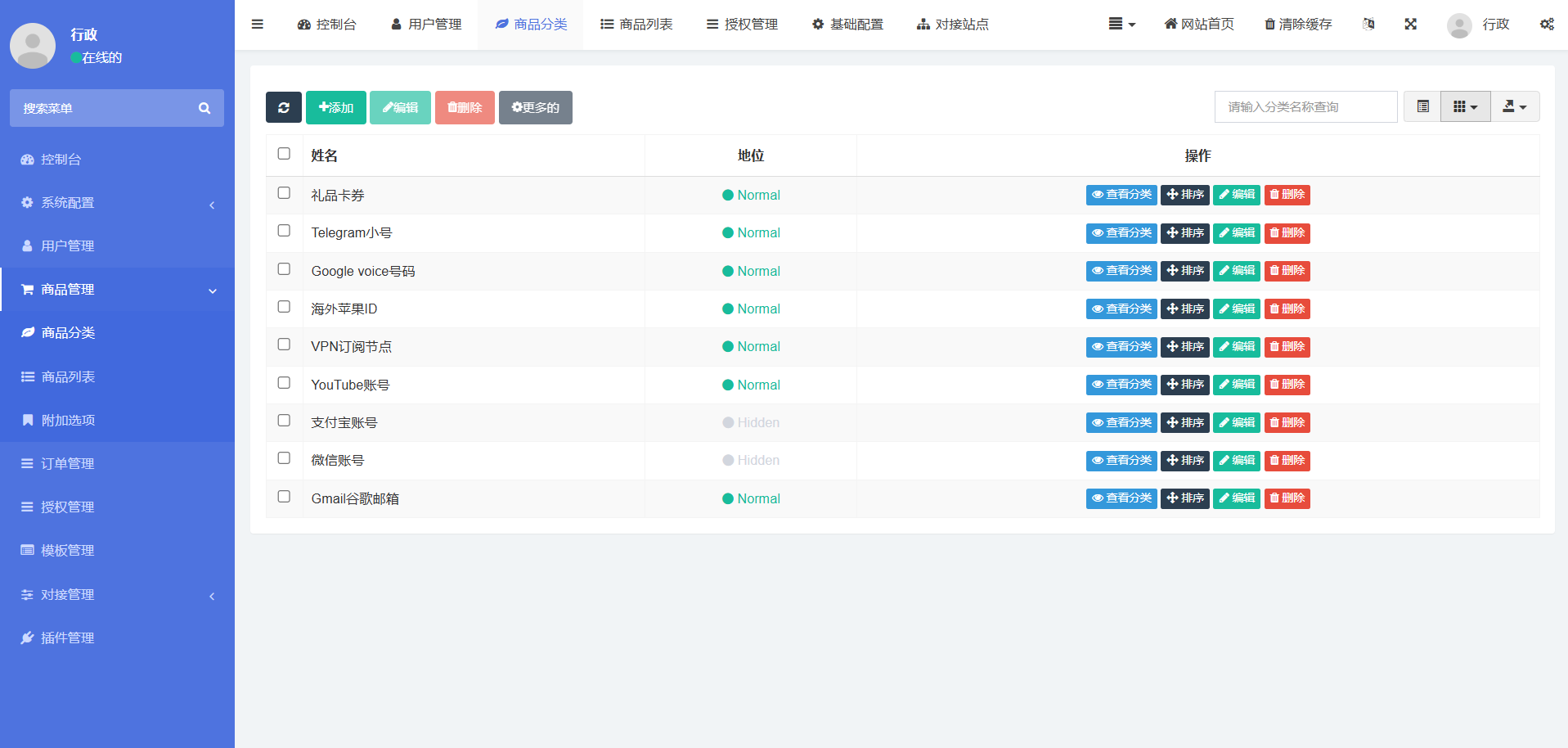Viewport: 1568px width, 748px height.
Task: Delete the VPN订阅节点 category row
Action: (1287, 347)
